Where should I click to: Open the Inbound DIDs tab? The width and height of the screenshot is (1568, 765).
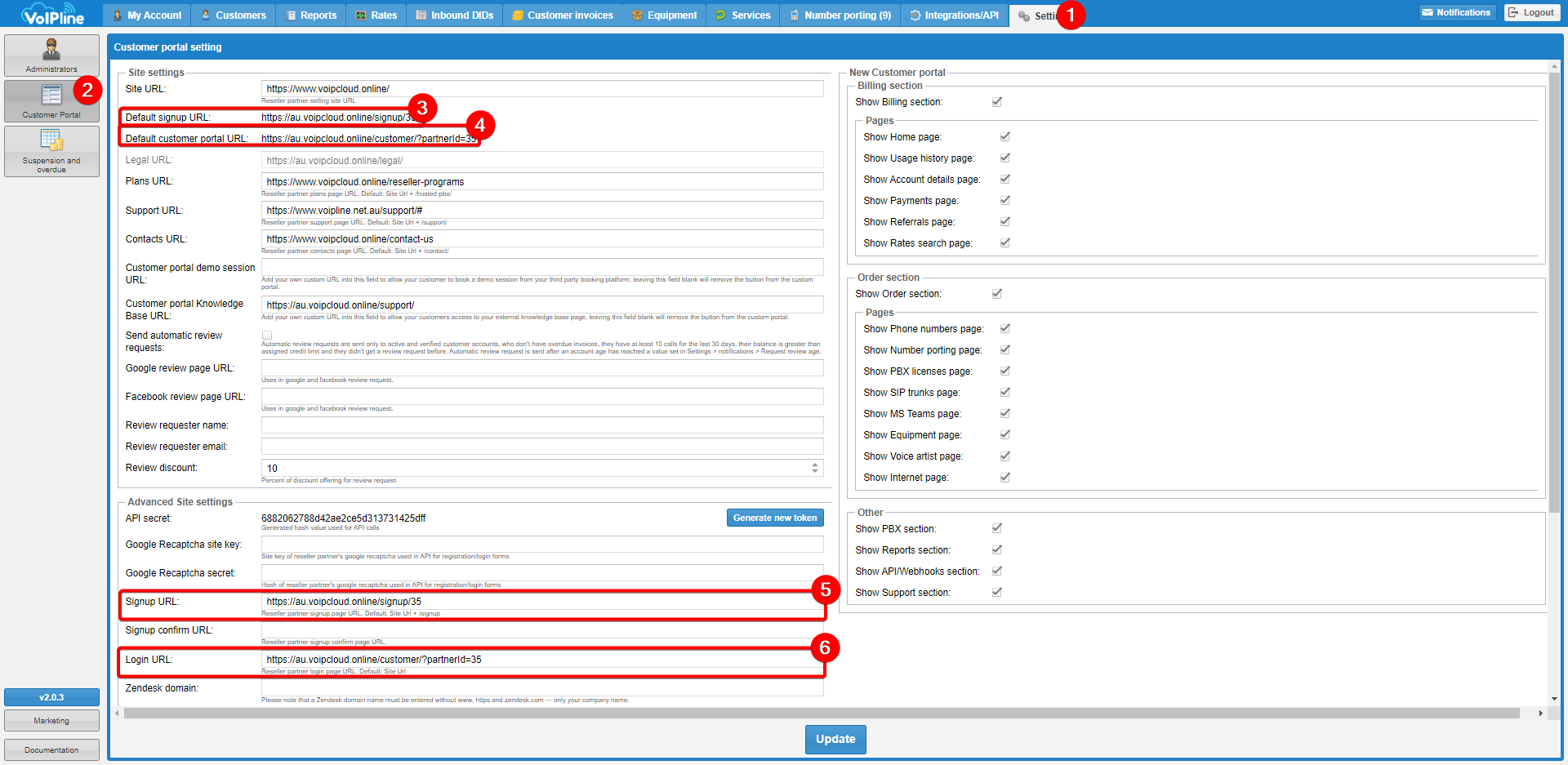tap(455, 16)
